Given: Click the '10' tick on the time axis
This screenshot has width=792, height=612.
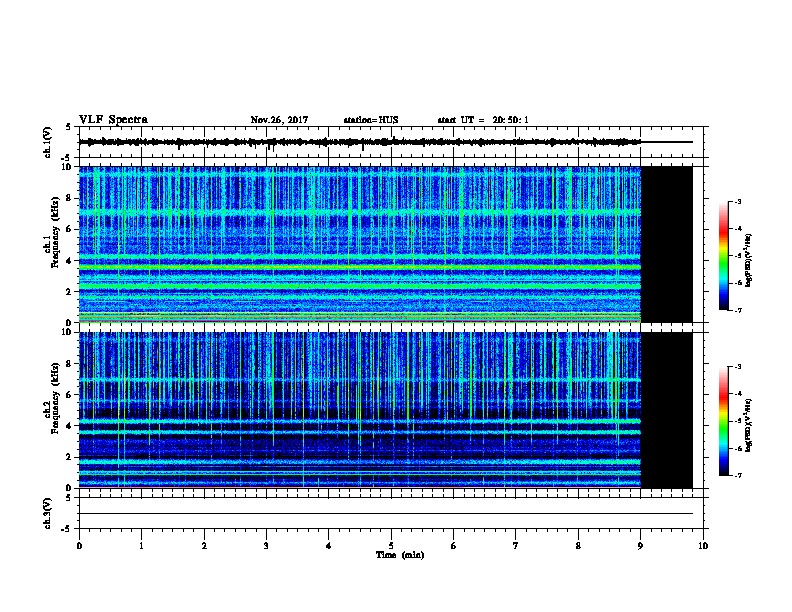Looking at the screenshot, I should 703,546.
